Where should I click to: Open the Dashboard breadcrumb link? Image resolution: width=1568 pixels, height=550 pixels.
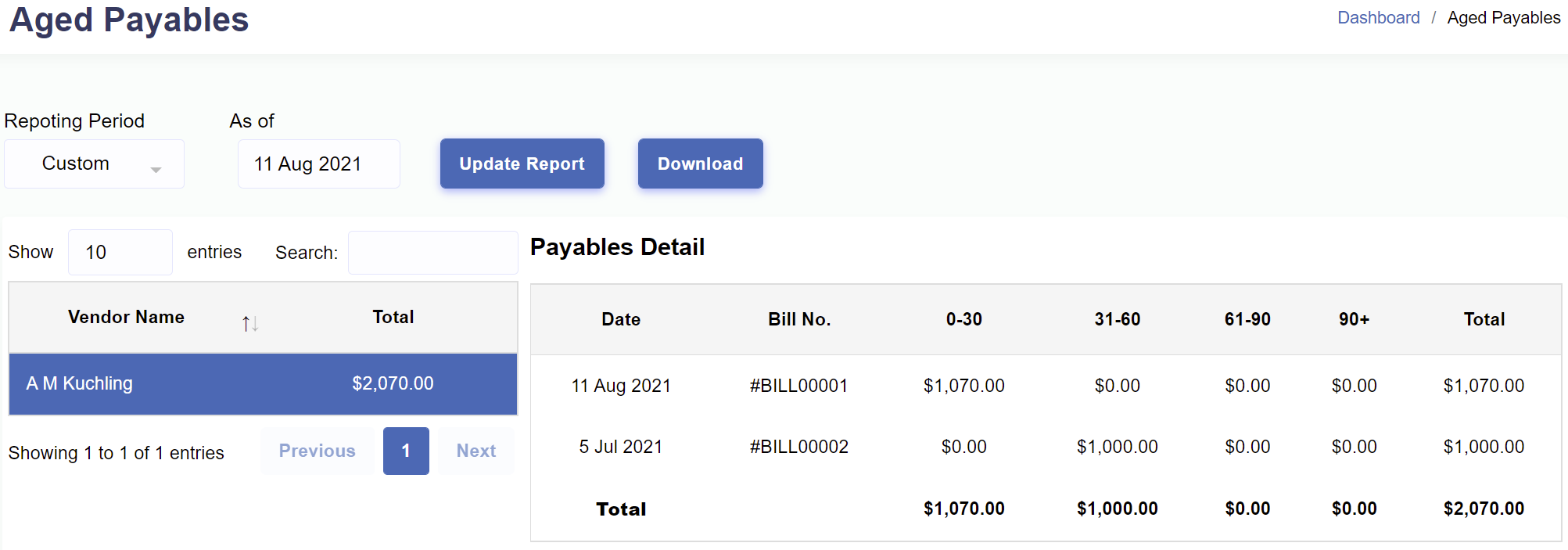click(x=1378, y=18)
